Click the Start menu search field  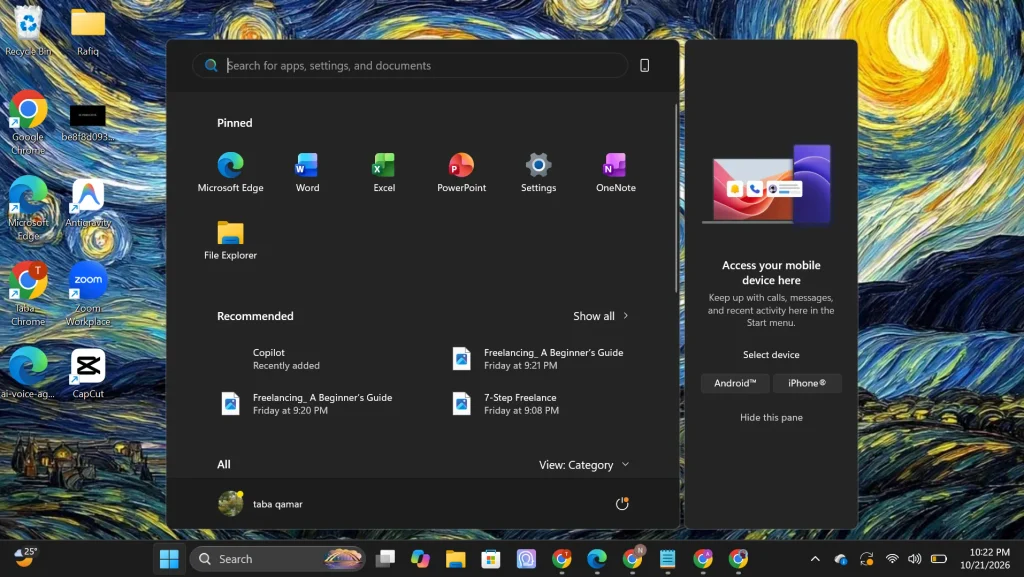410,65
